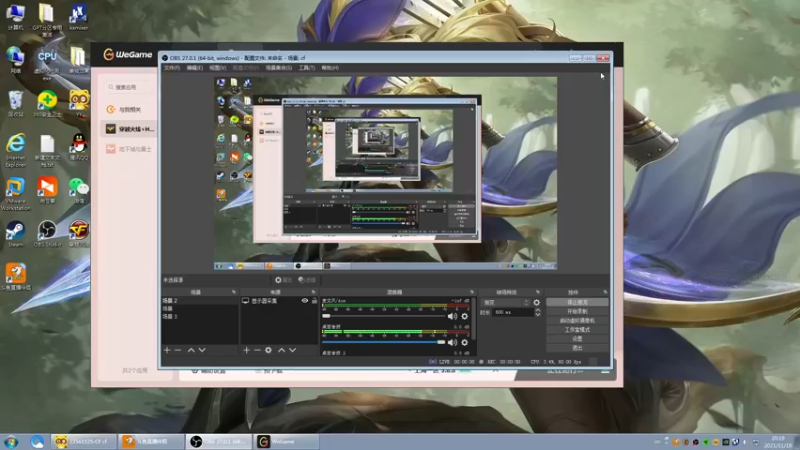This screenshot has width=800, height=450.
Task: Open the View menu in OBS
Action: click(217, 68)
